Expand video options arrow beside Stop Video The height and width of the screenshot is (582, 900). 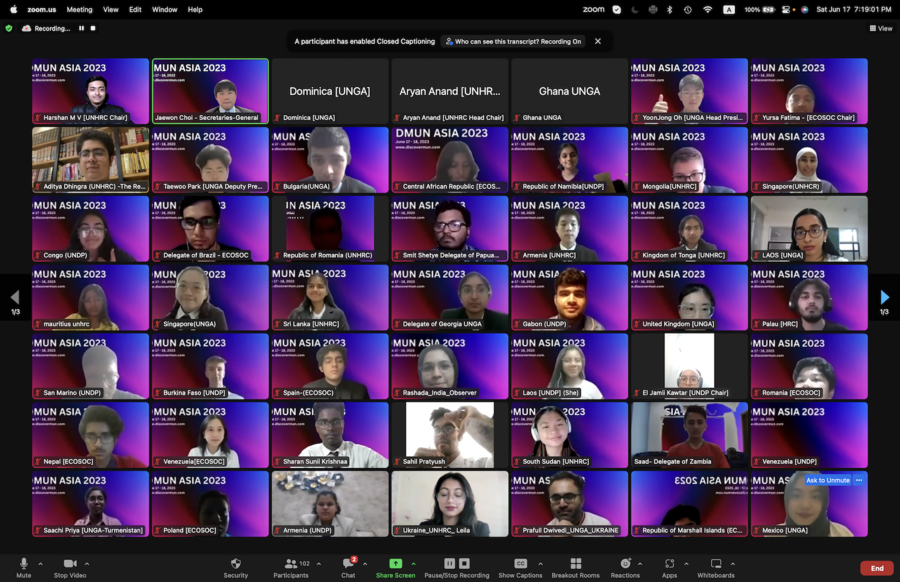coord(92,563)
